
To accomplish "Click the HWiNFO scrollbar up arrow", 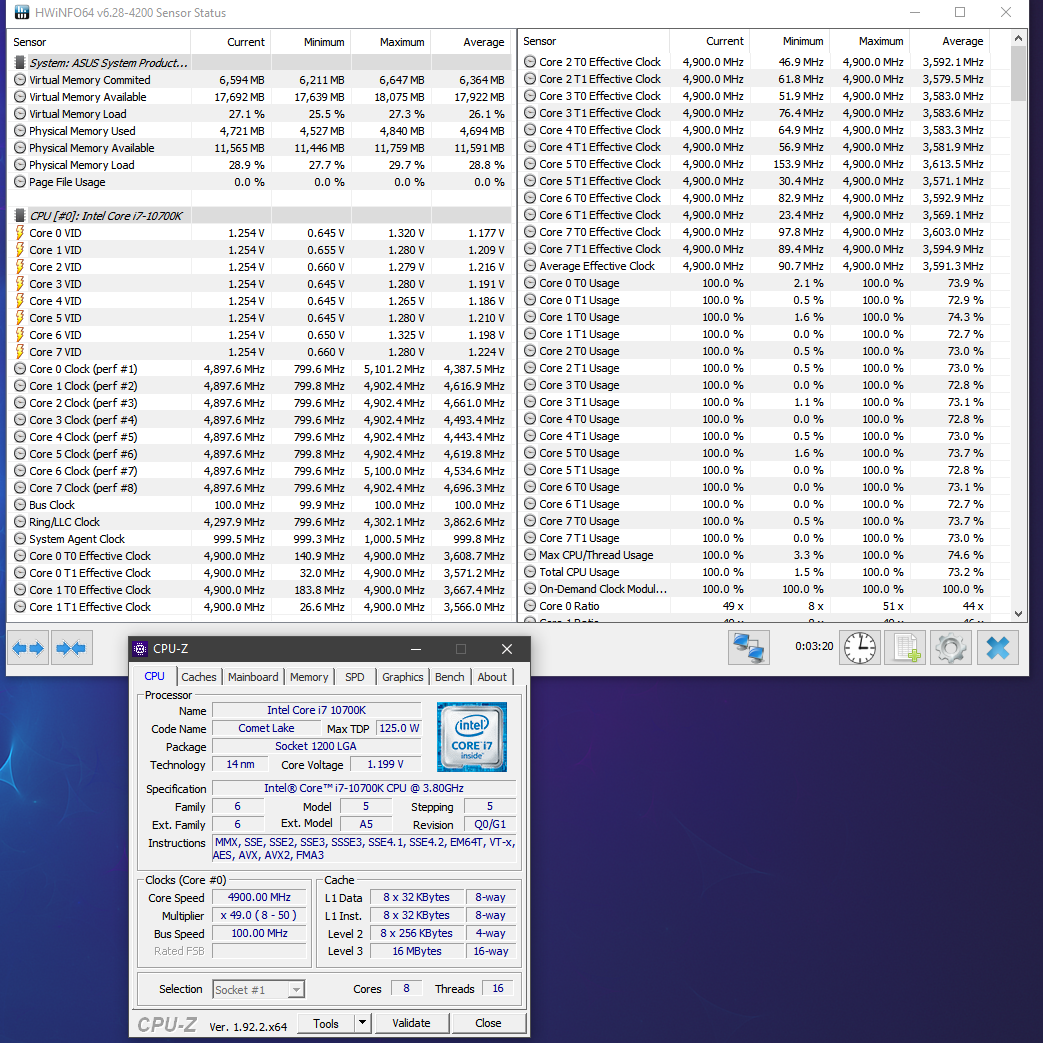I will [x=1018, y=39].
